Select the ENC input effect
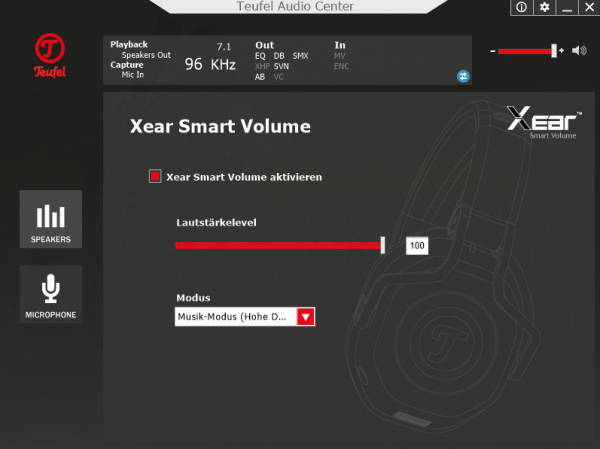 click(342, 66)
